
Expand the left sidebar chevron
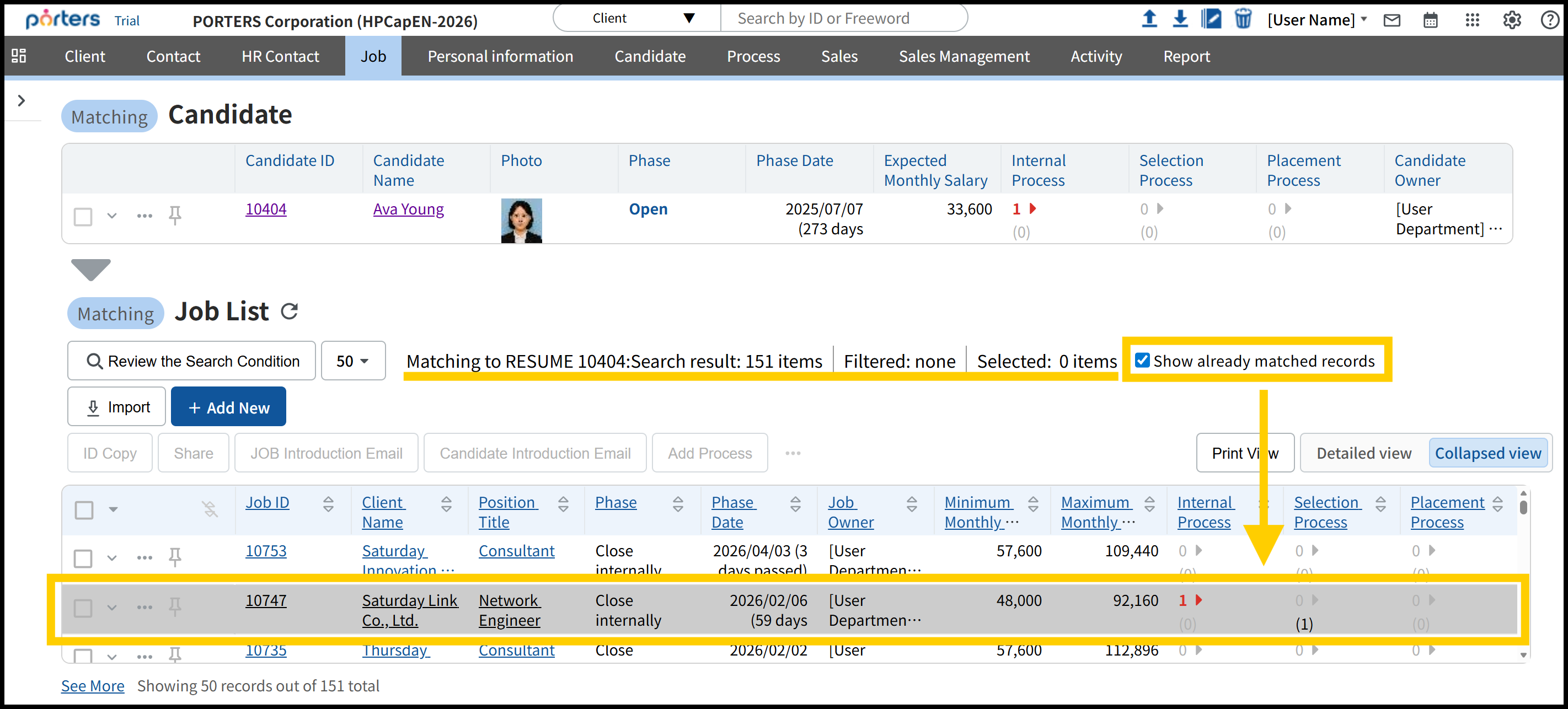pos(22,100)
